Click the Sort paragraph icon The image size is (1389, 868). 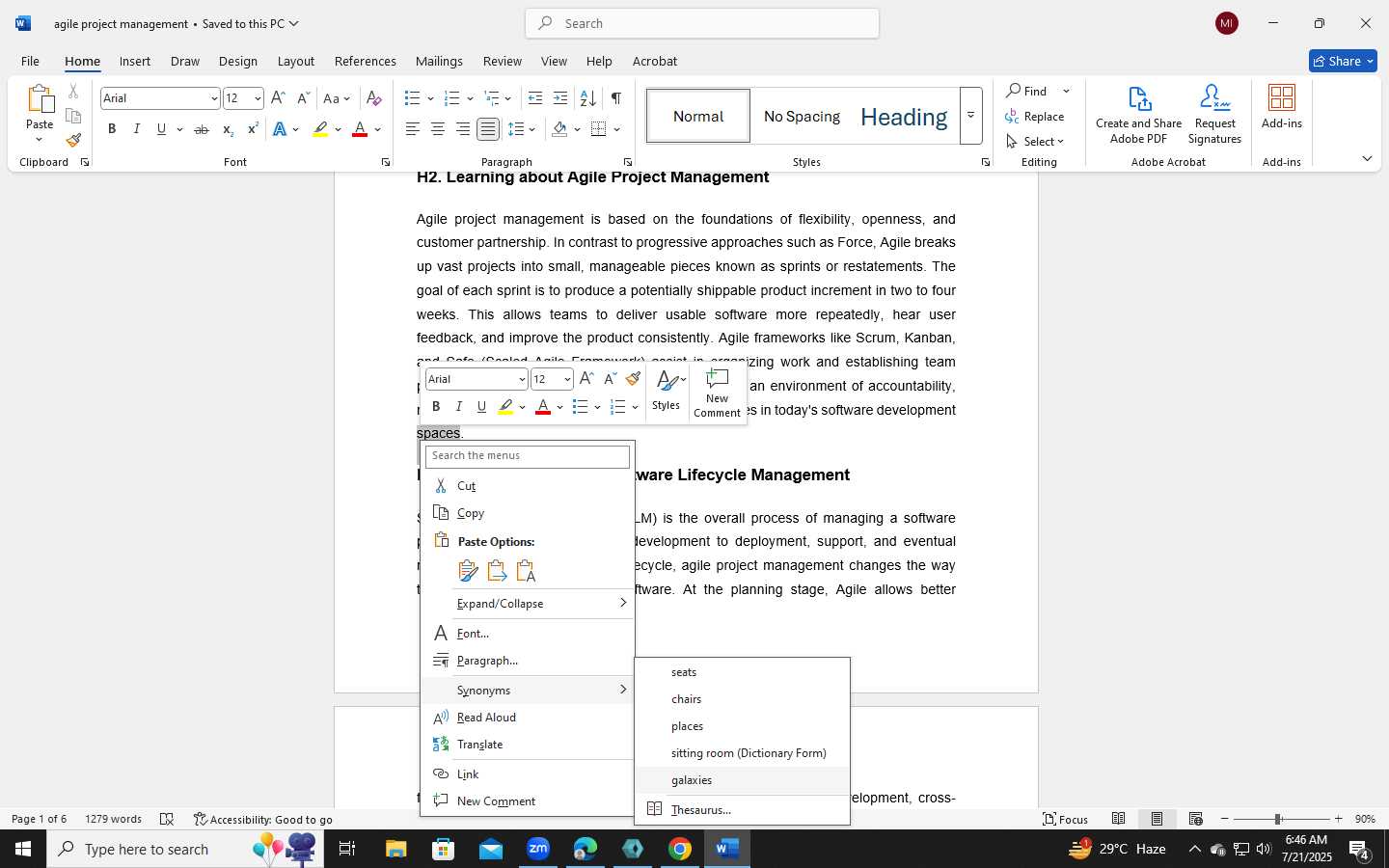pyautogui.click(x=587, y=98)
